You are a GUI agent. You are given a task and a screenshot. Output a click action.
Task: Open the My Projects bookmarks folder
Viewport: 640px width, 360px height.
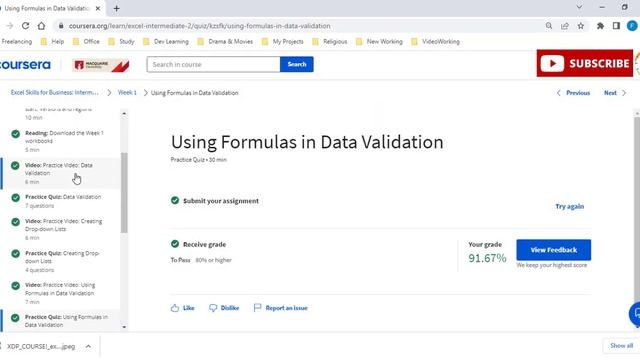[x=282, y=42]
